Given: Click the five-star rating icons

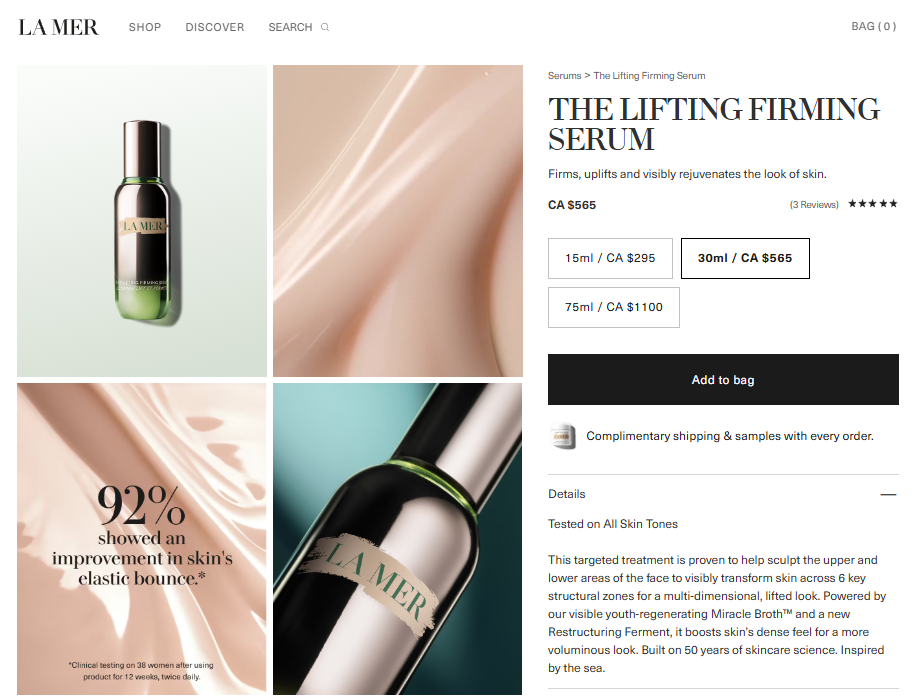Looking at the screenshot, I should 873,204.
